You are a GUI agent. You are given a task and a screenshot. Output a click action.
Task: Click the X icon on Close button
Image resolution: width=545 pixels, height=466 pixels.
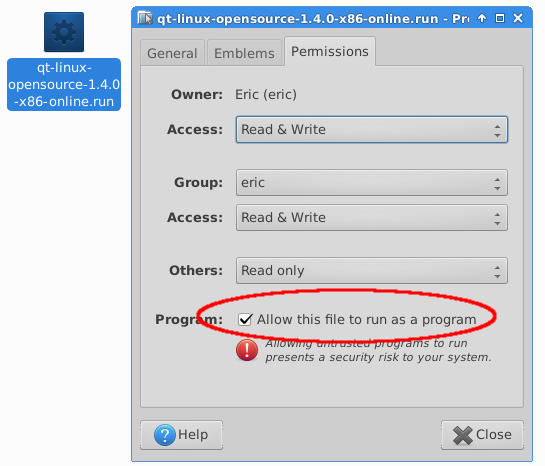(463, 435)
